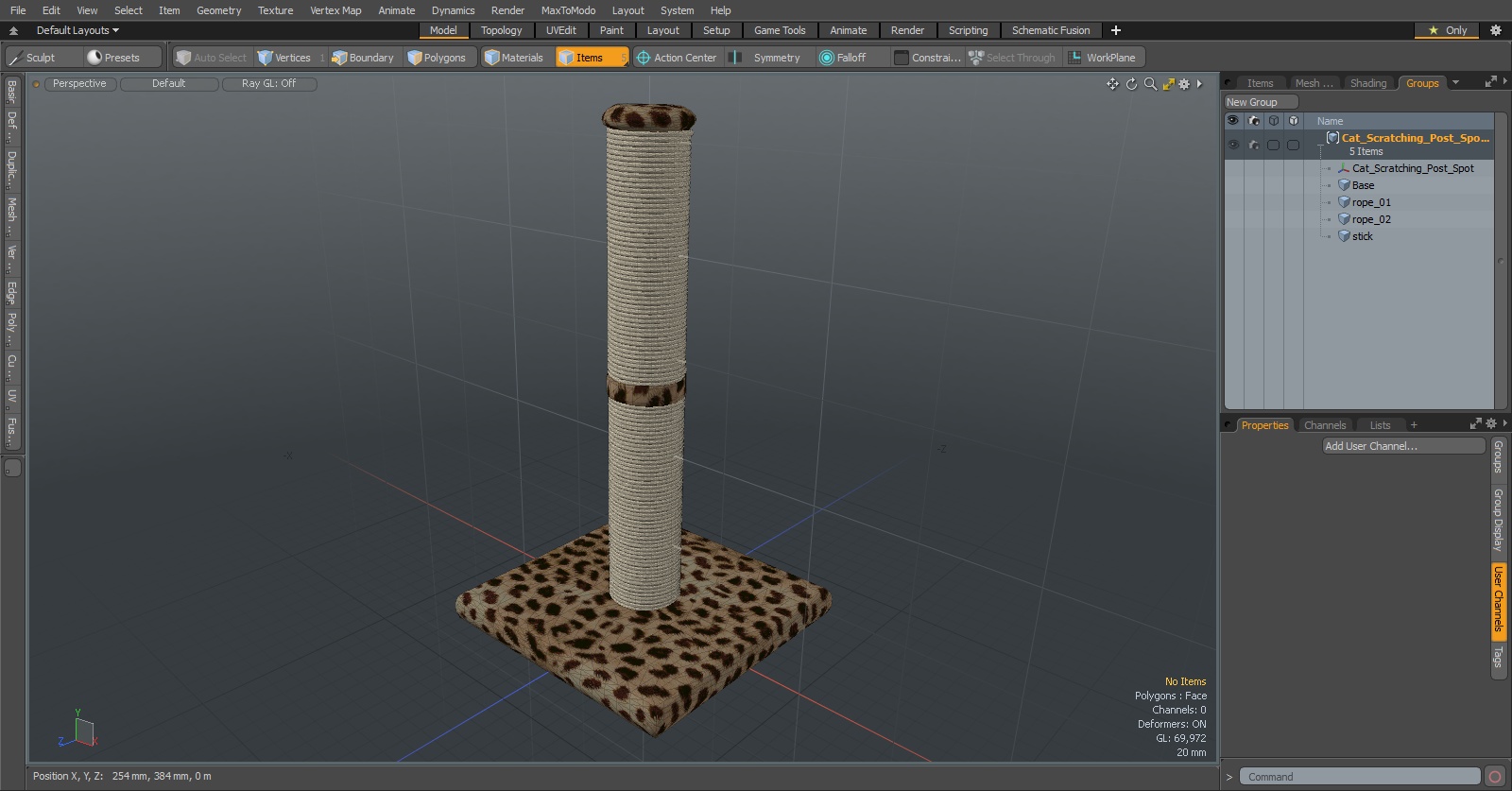The width and height of the screenshot is (1512, 791).
Task: Toggle Symmetry in the toolbar
Action: (767, 58)
